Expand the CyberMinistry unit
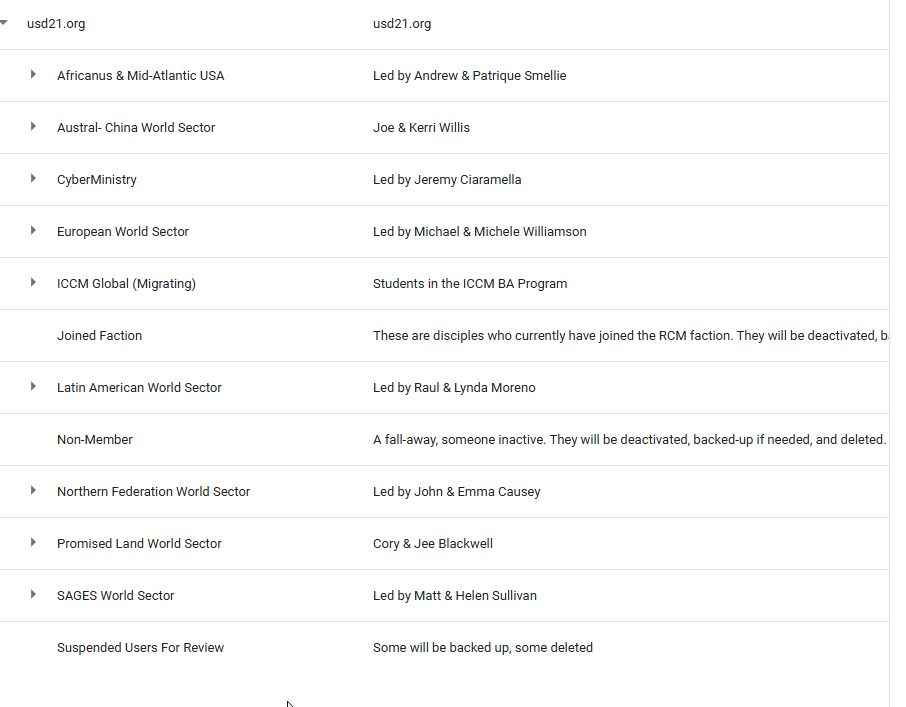Viewport: 906px width, 707px height. pyautogui.click(x=33, y=178)
